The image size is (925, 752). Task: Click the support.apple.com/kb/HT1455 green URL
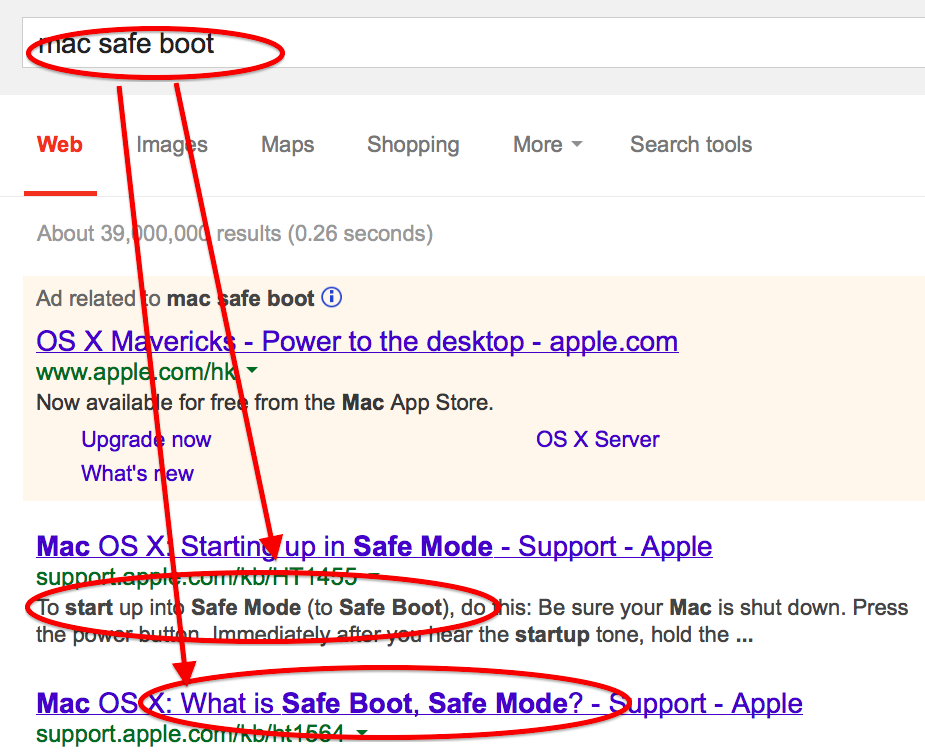click(x=196, y=576)
